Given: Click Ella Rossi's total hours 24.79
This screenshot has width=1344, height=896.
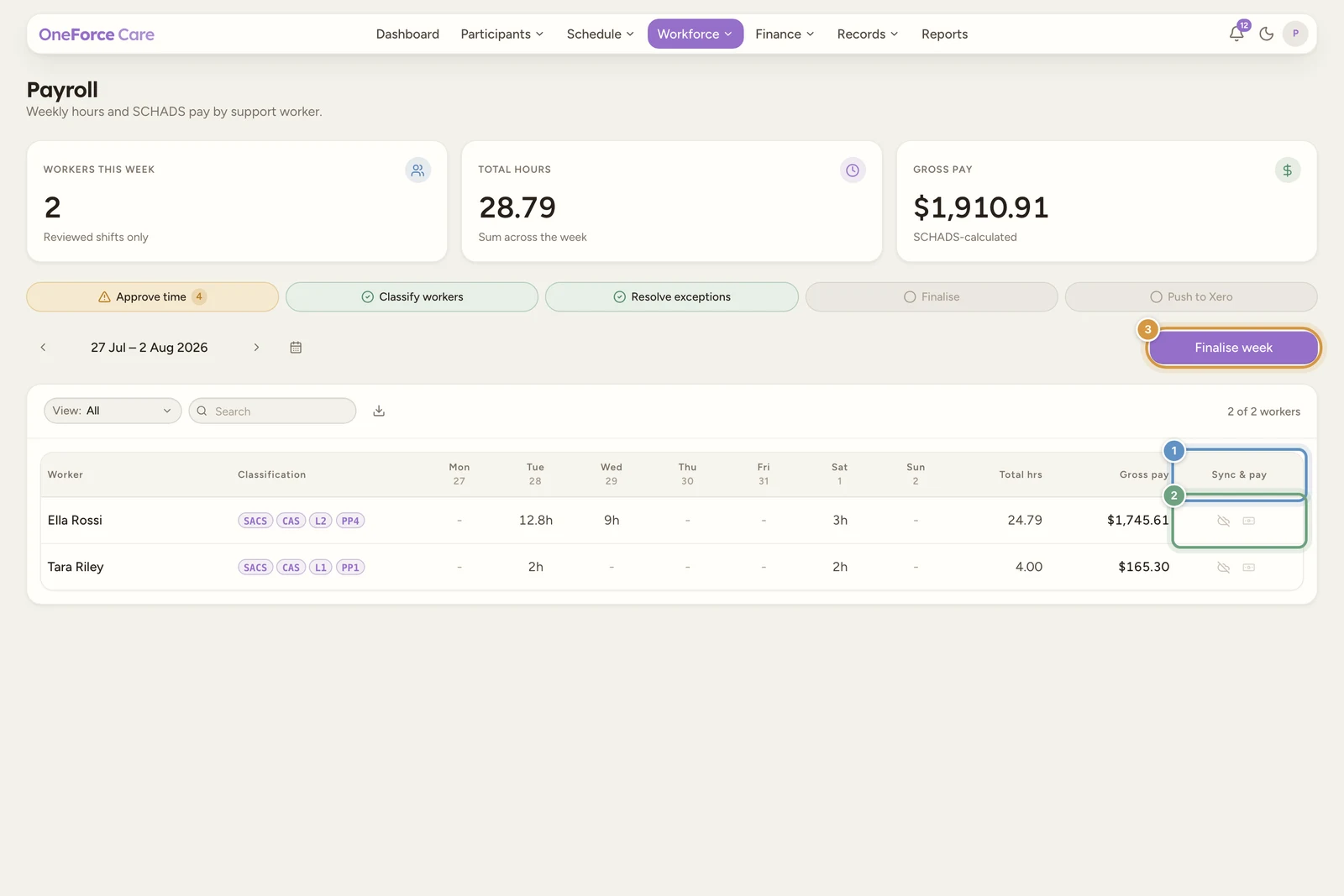Looking at the screenshot, I should click(1025, 521).
